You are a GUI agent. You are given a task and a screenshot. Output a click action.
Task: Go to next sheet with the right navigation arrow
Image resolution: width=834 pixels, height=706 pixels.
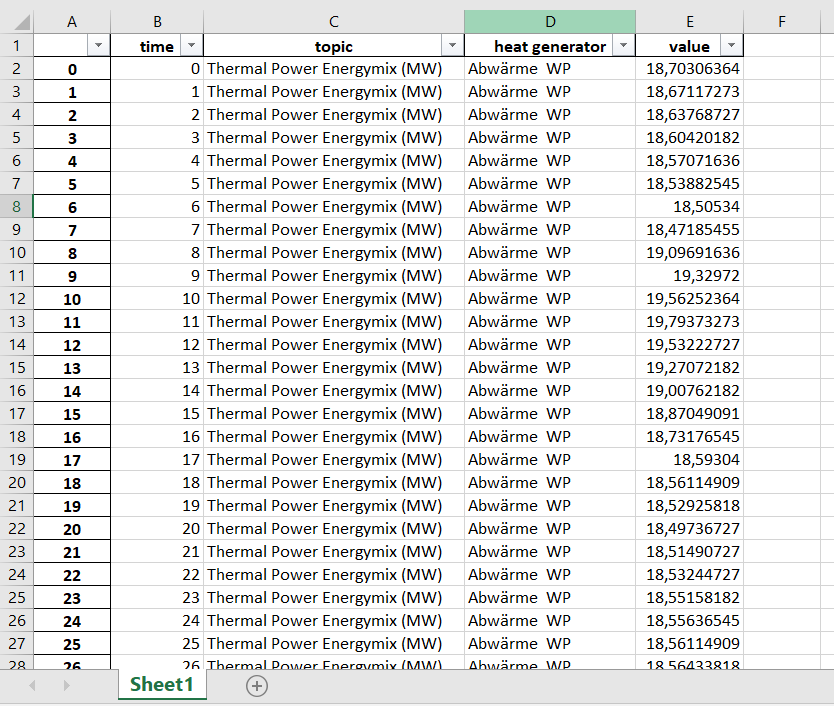[66, 685]
